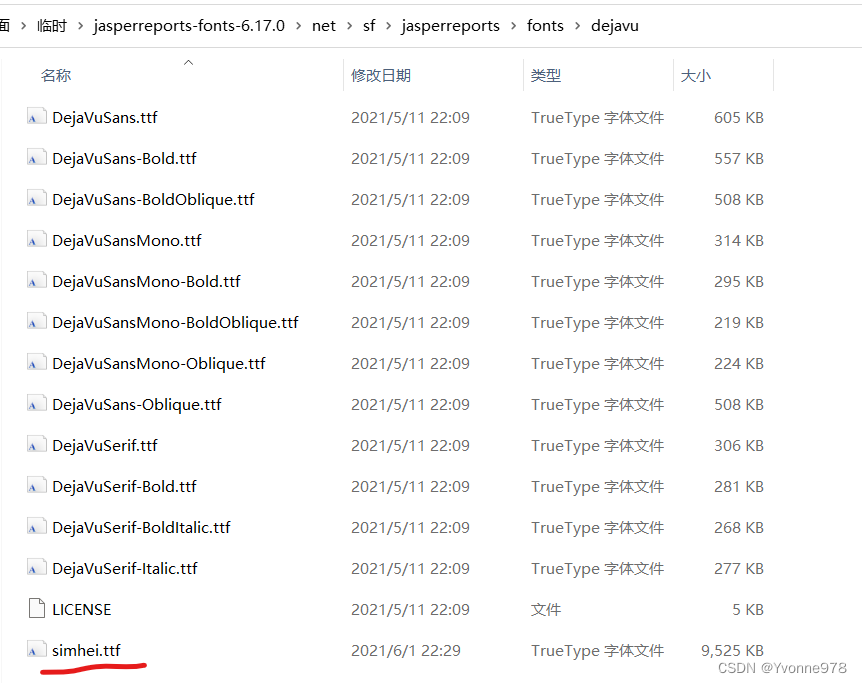Open the LICENSE file entry
Image resolution: width=862 pixels, height=683 pixels.
click(81, 608)
